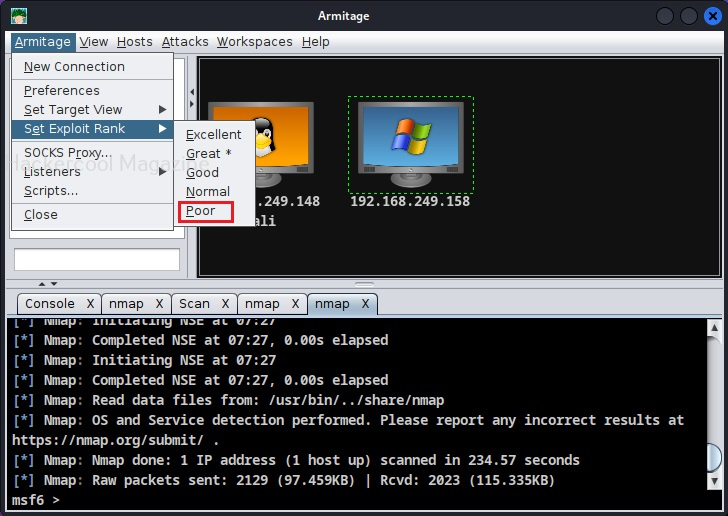Close the first nmap tab with its X
728x516 pixels.
point(159,304)
